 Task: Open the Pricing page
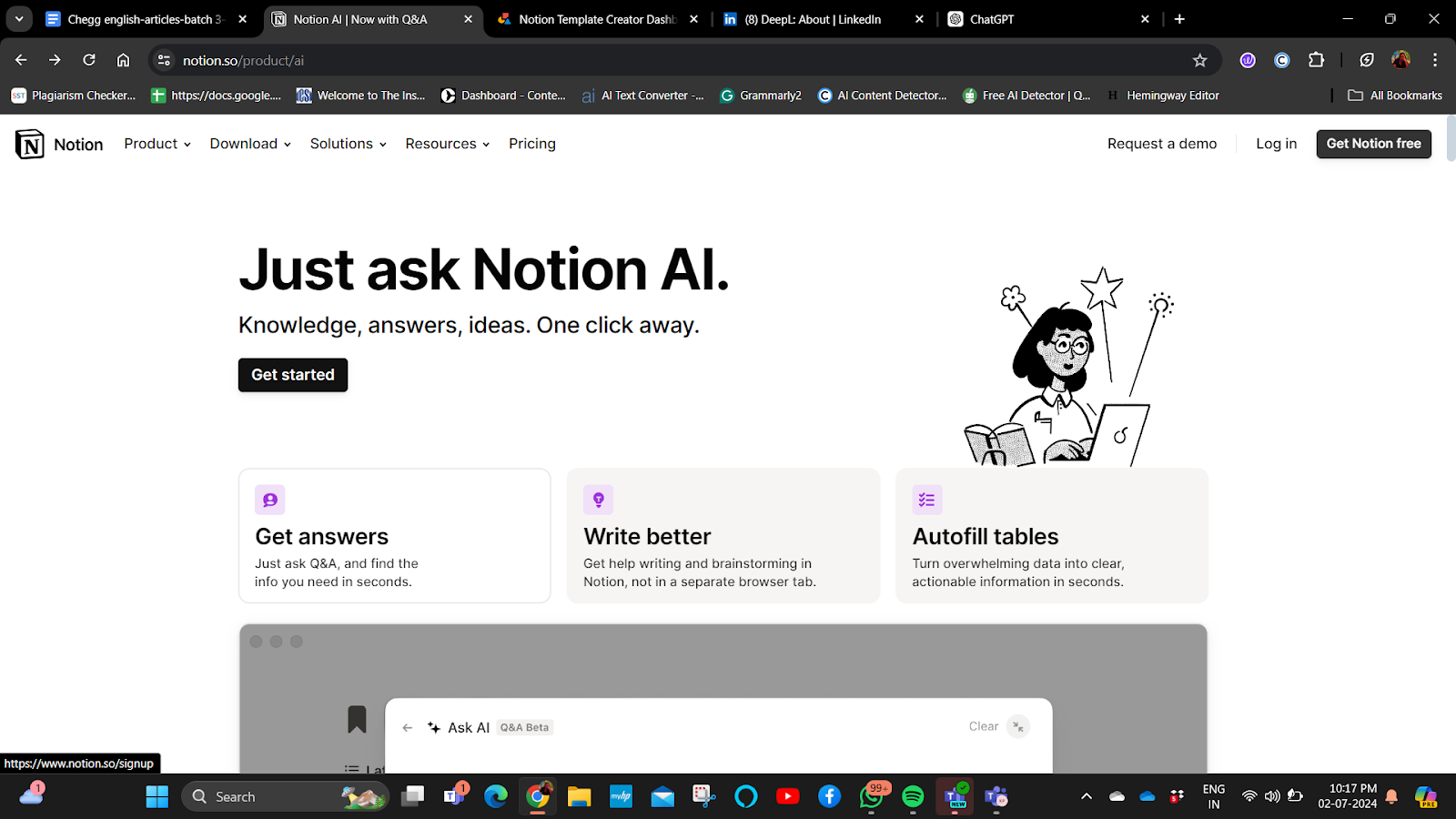(x=532, y=144)
